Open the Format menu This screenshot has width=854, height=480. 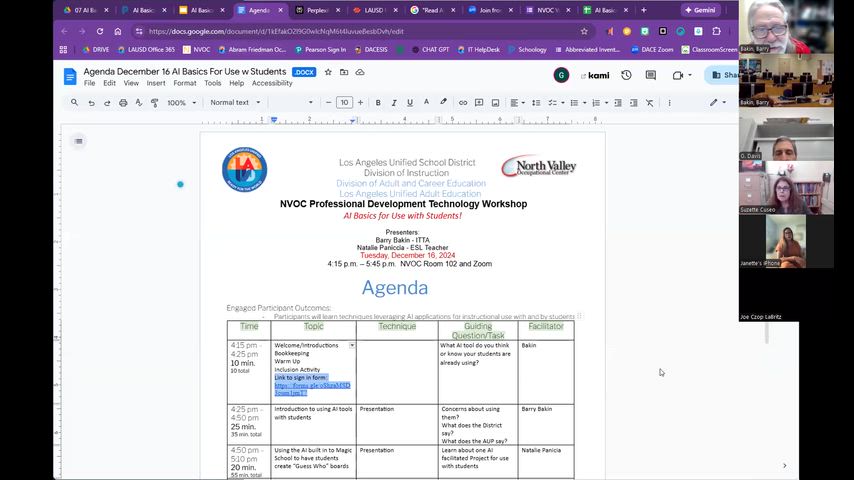[185, 83]
